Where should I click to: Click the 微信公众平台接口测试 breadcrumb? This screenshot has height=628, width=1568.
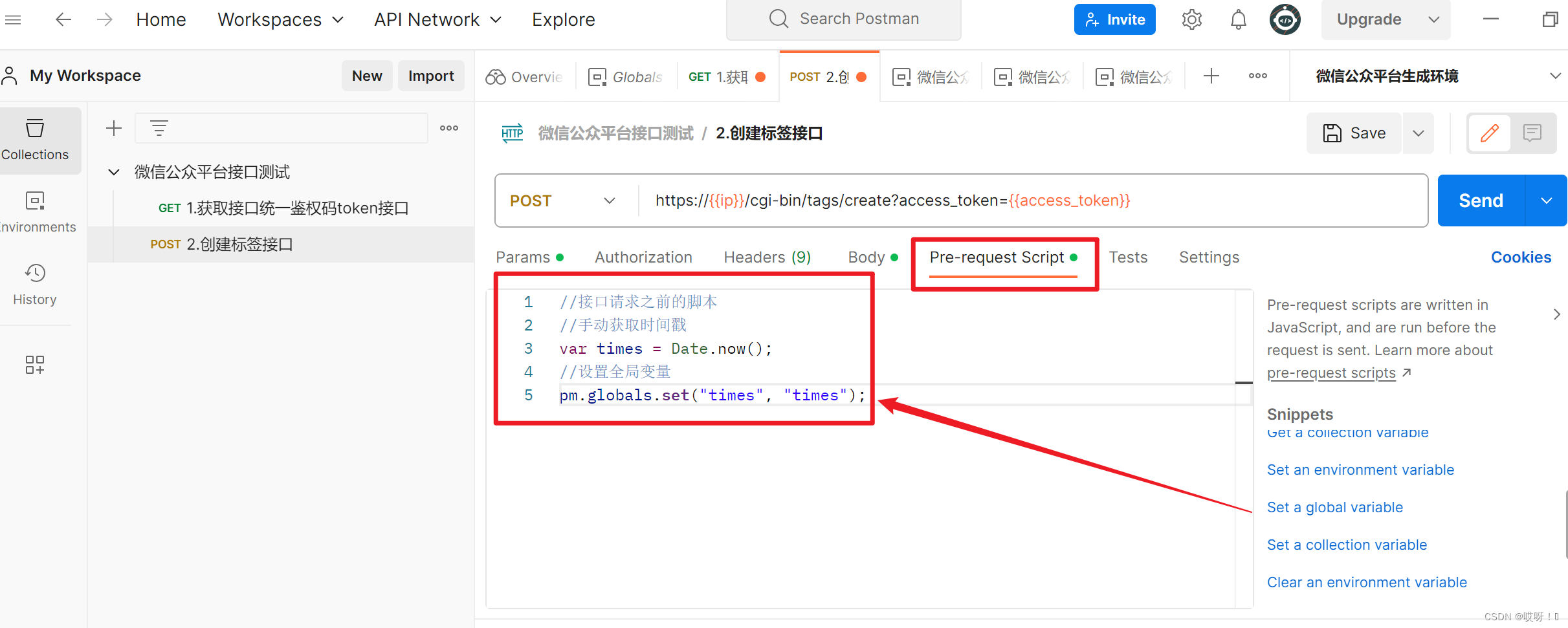pos(615,133)
